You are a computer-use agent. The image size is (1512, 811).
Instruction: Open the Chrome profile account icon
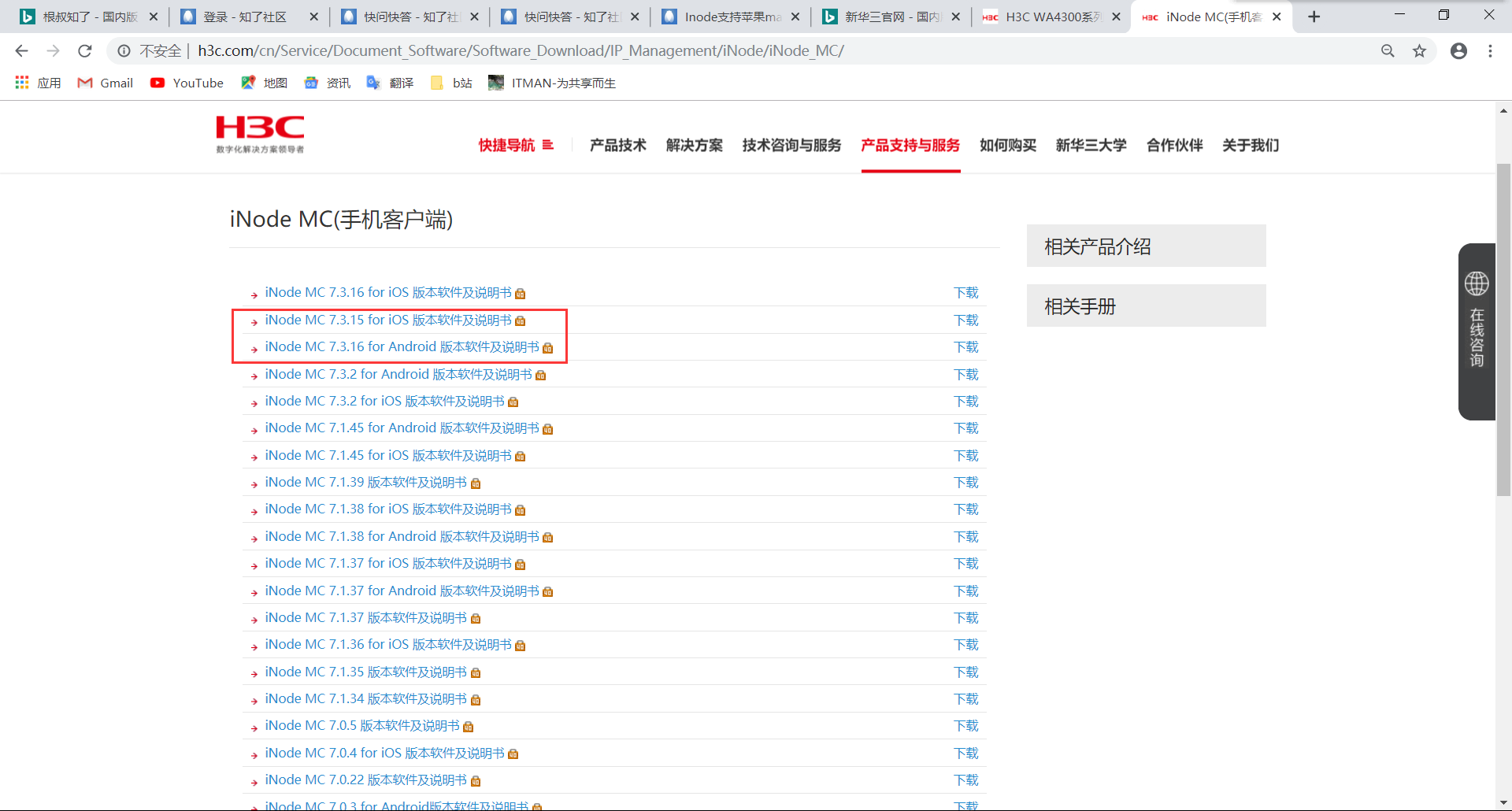1458,51
